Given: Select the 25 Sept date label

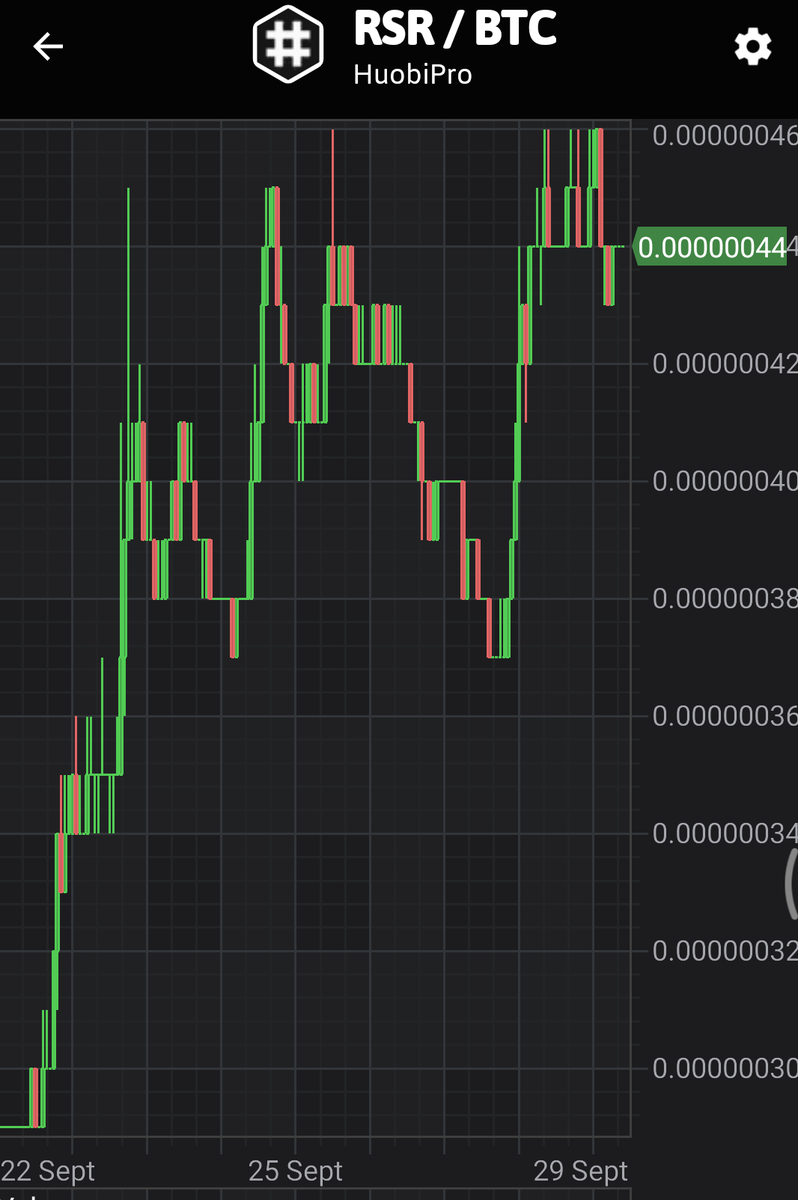Looking at the screenshot, I should pyautogui.click(x=296, y=1171).
